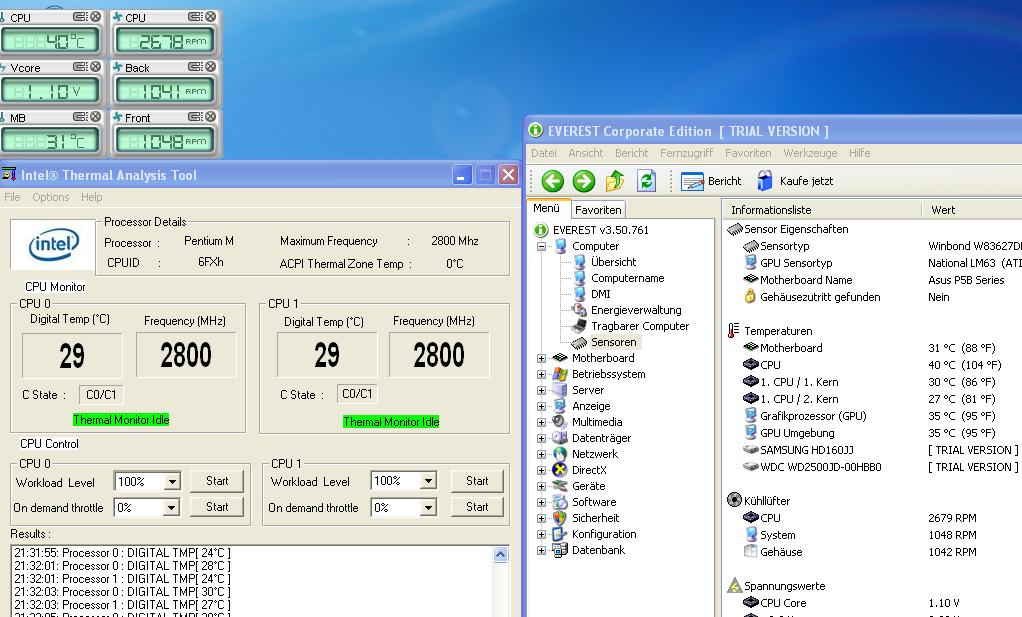1022x617 pixels.
Task: Click the up-level folder arrow icon
Action: click(615, 181)
